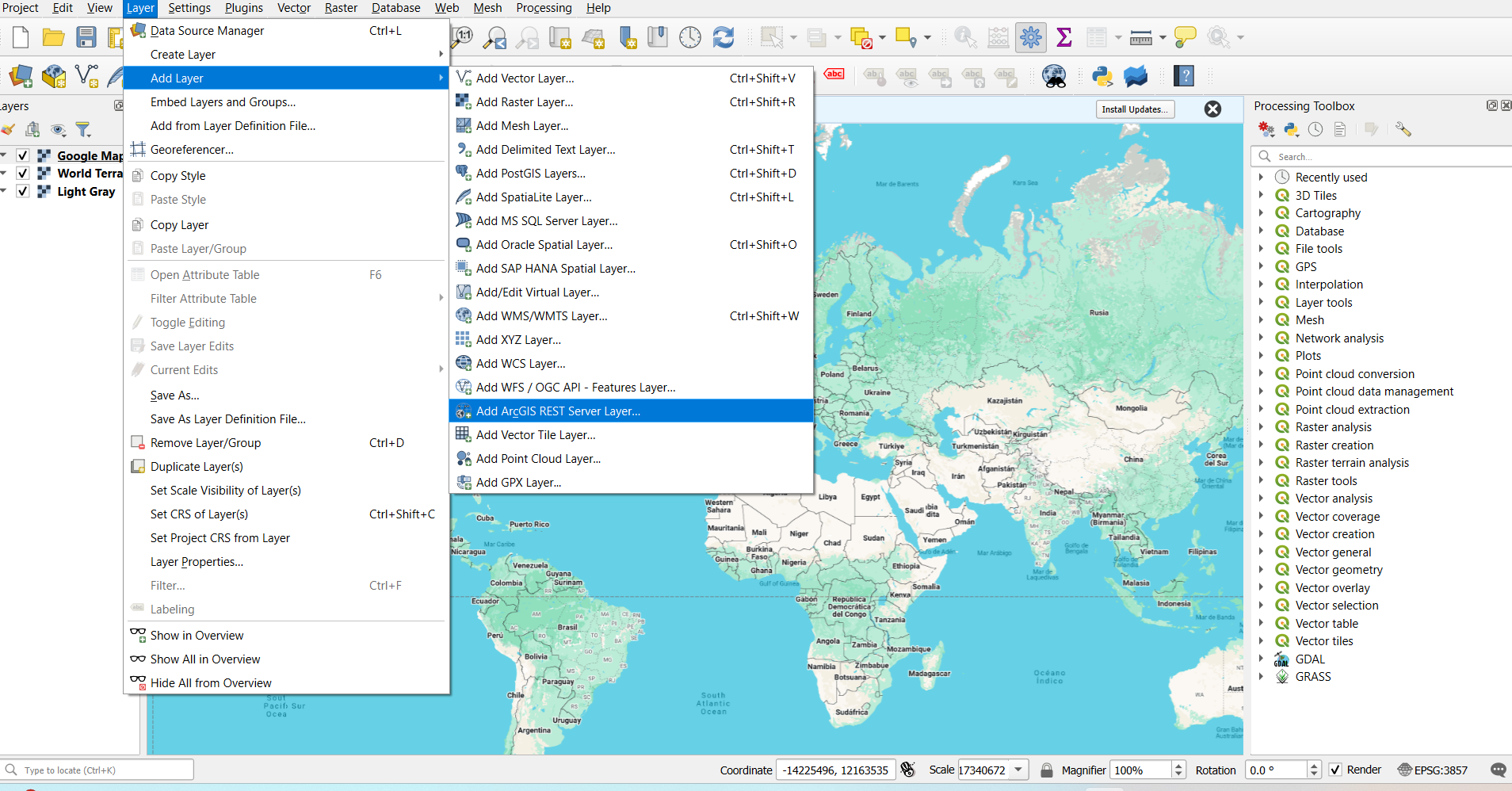Expand the GDAL group in Processing Toolbox
This screenshot has height=791, width=1512.
[x=1262, y=659]
